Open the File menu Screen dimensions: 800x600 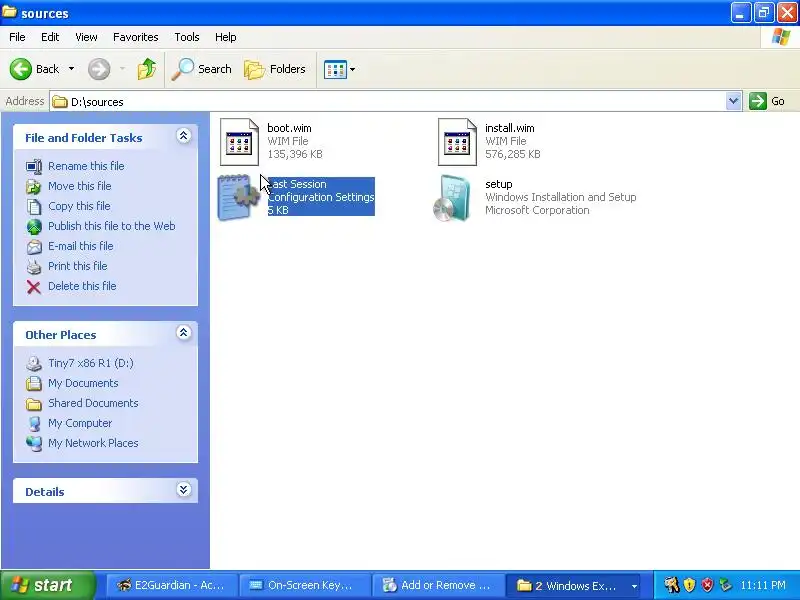[x=17, y=37]
